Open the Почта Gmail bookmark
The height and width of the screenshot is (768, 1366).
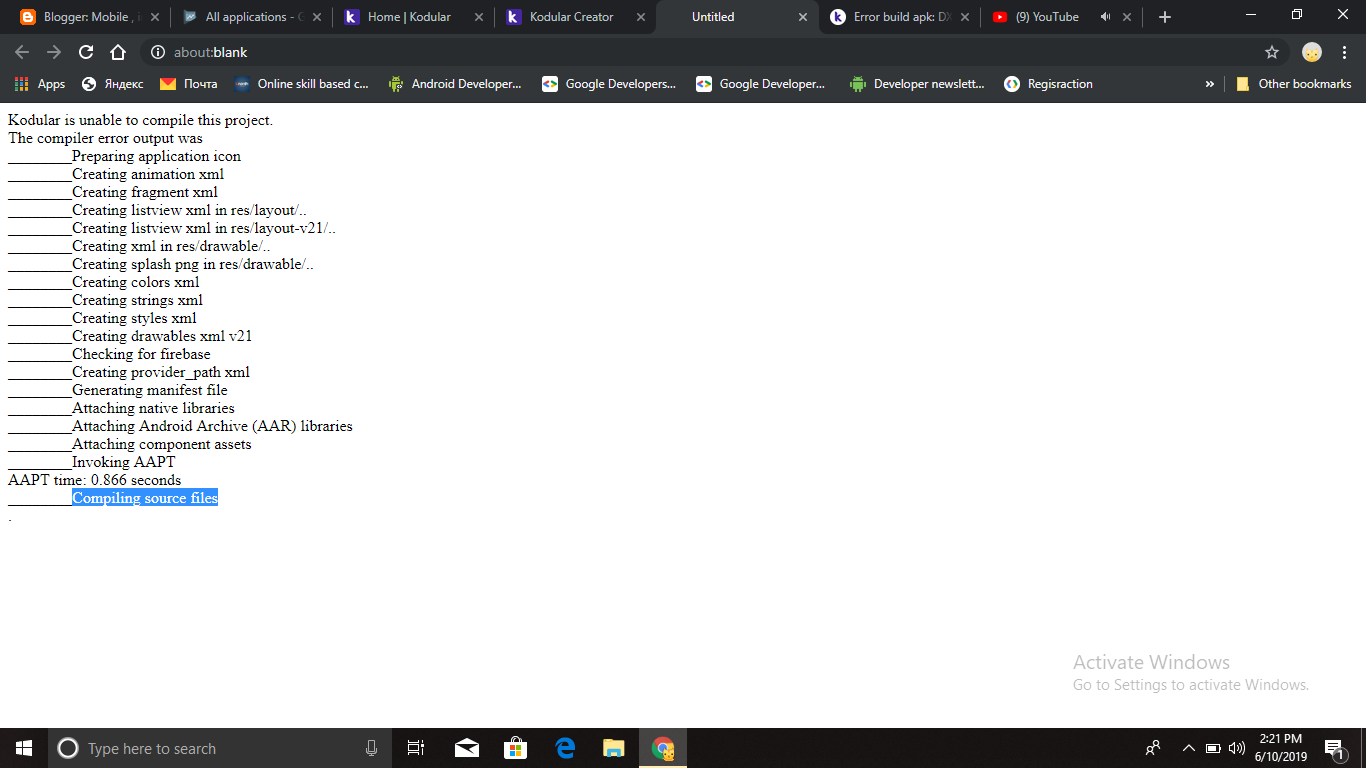(x=188, y=84)
